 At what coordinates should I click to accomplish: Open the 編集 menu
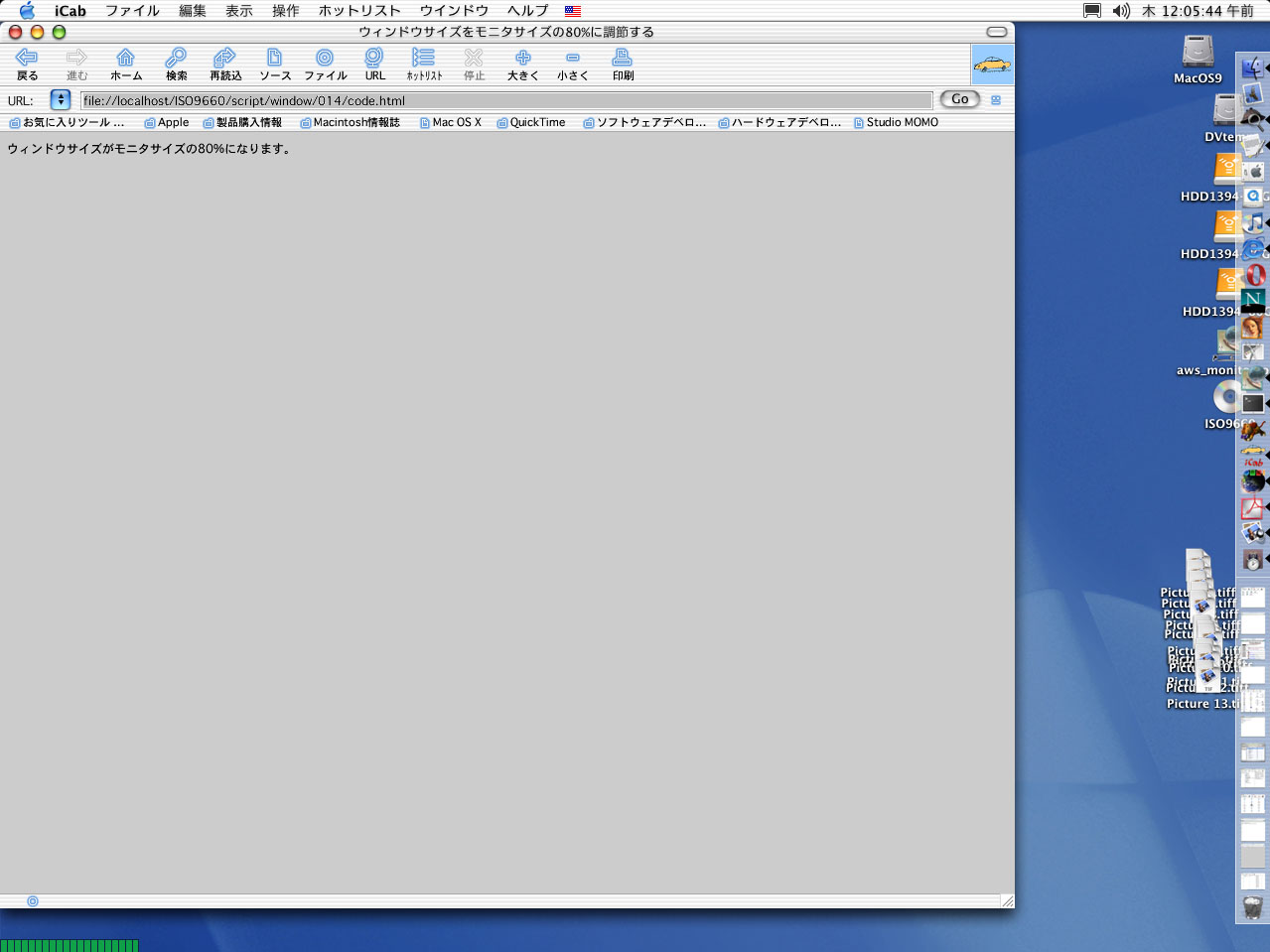193,11
